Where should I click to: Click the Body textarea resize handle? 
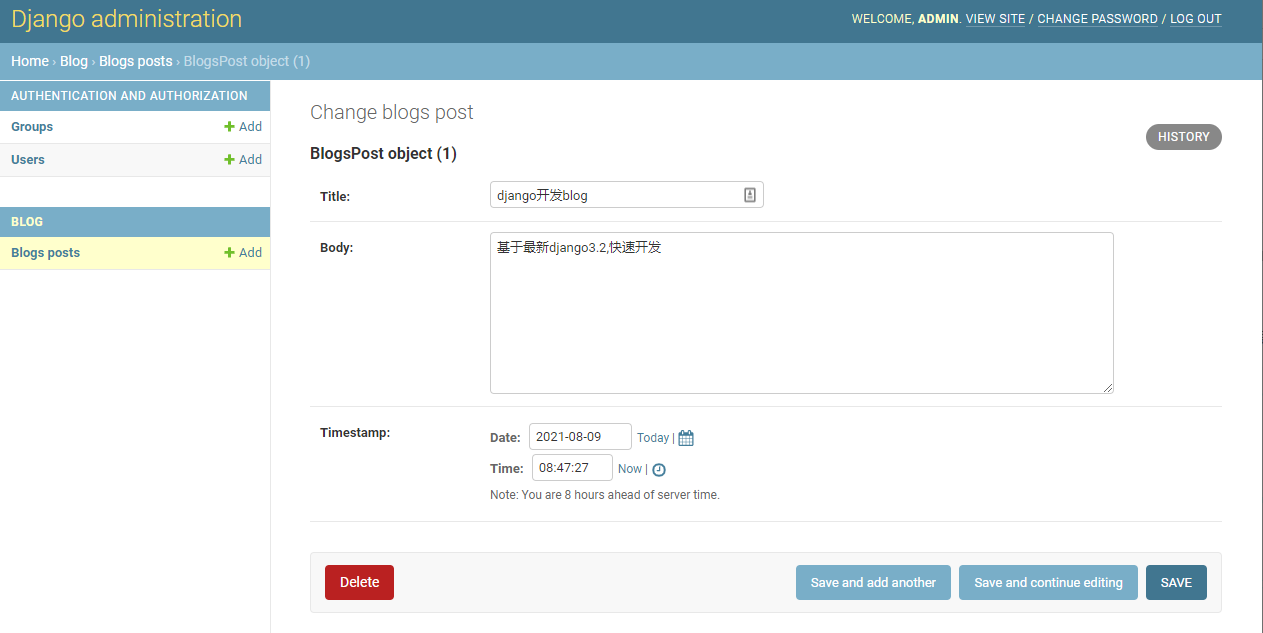pos(1108,388)
